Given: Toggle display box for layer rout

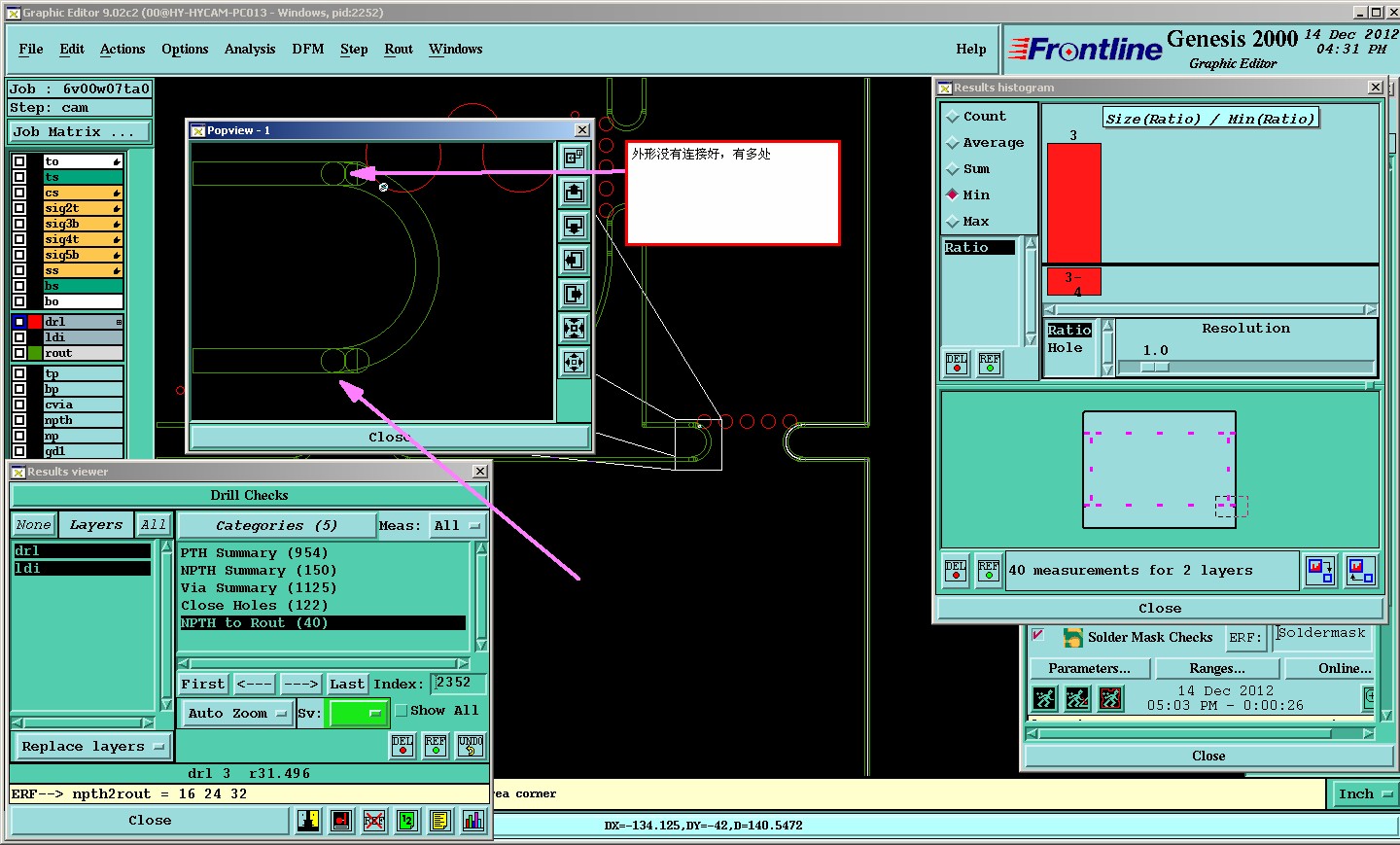Looking at the screenshot, I should pos(19,353).
